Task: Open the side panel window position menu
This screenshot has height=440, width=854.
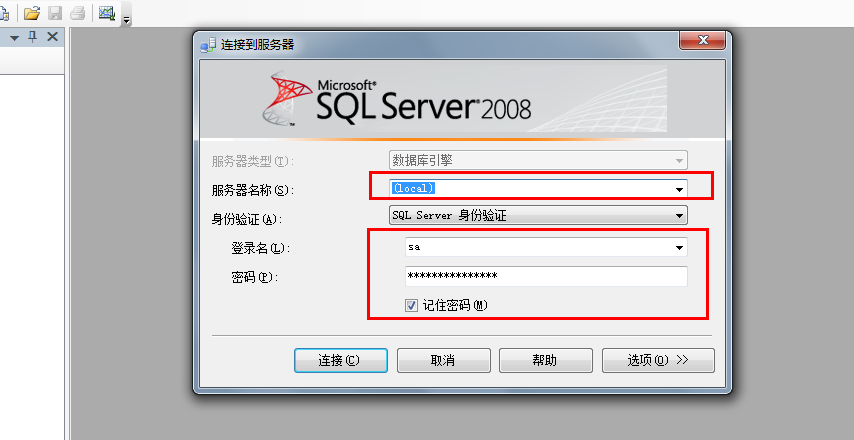Action: click(x=15, y=38)
